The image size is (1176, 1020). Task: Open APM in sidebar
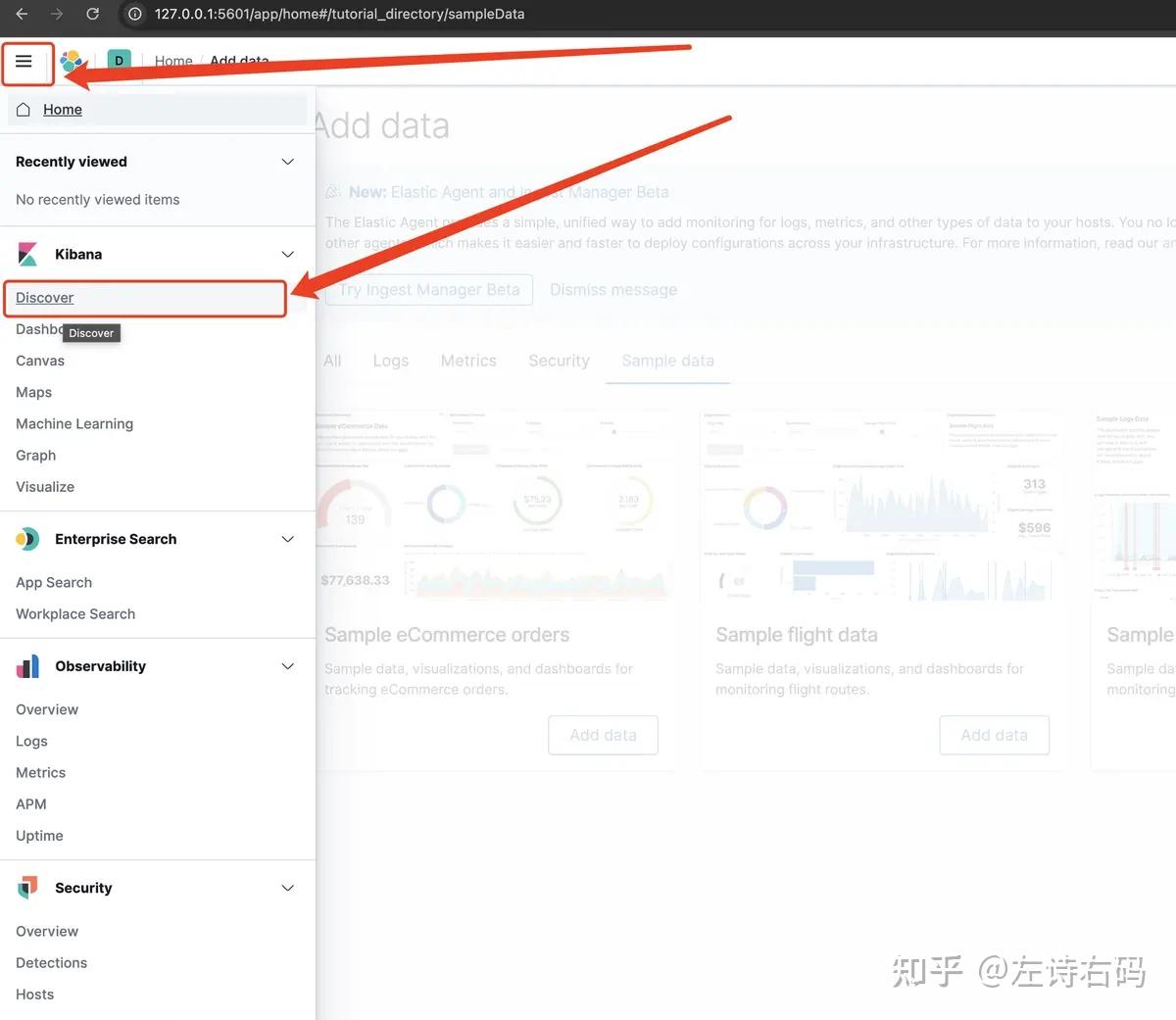31,803
